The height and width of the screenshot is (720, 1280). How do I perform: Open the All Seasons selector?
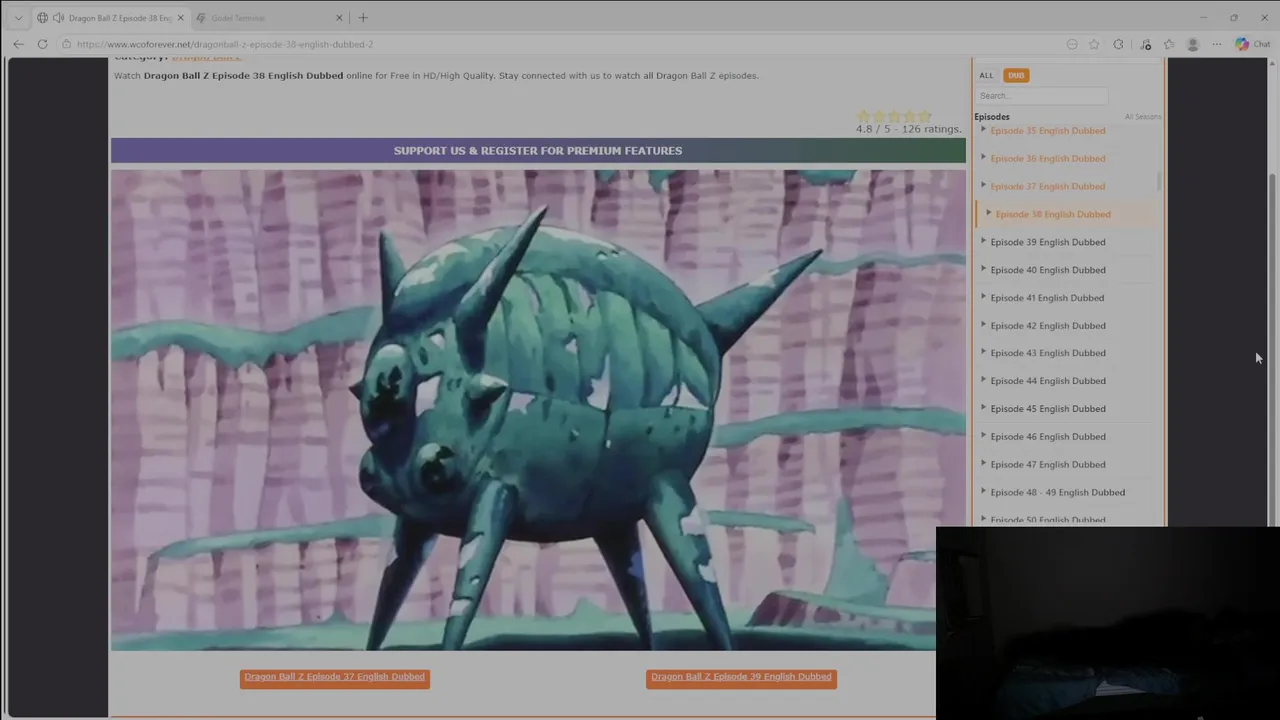[x=1142, y=117]
